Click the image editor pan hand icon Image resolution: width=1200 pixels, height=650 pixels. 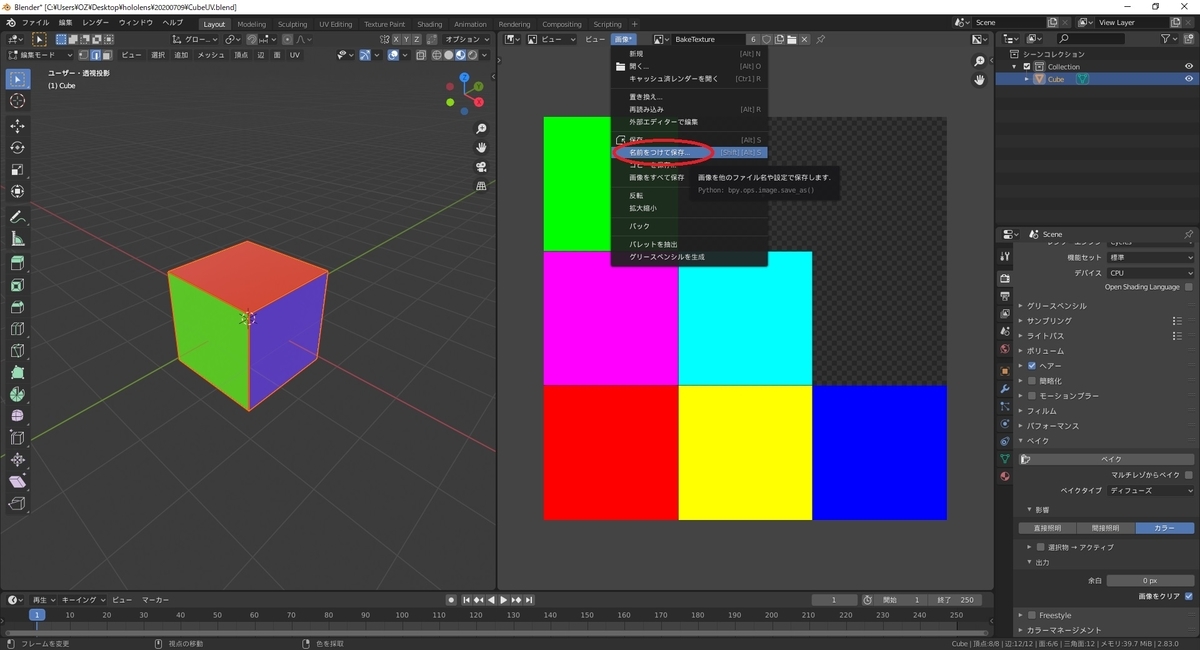[x=980, y=80]
